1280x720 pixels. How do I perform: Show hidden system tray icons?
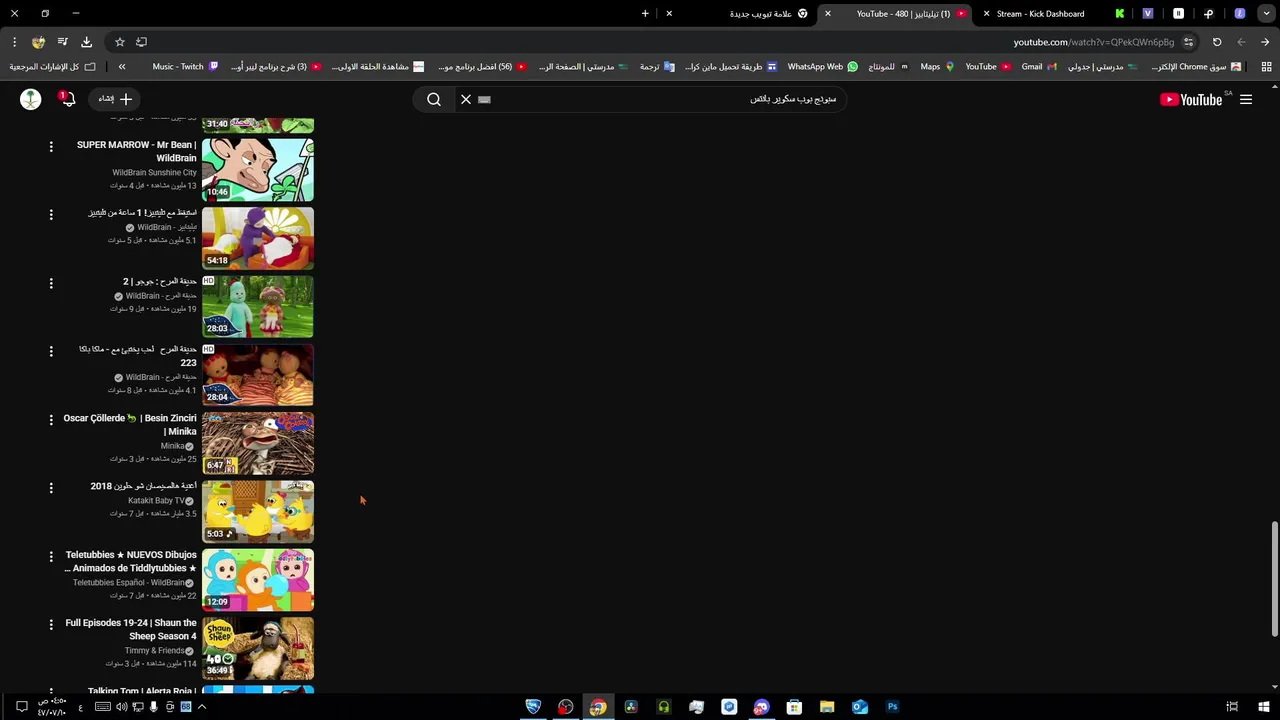pyautogui.click(x=202, y=707)
